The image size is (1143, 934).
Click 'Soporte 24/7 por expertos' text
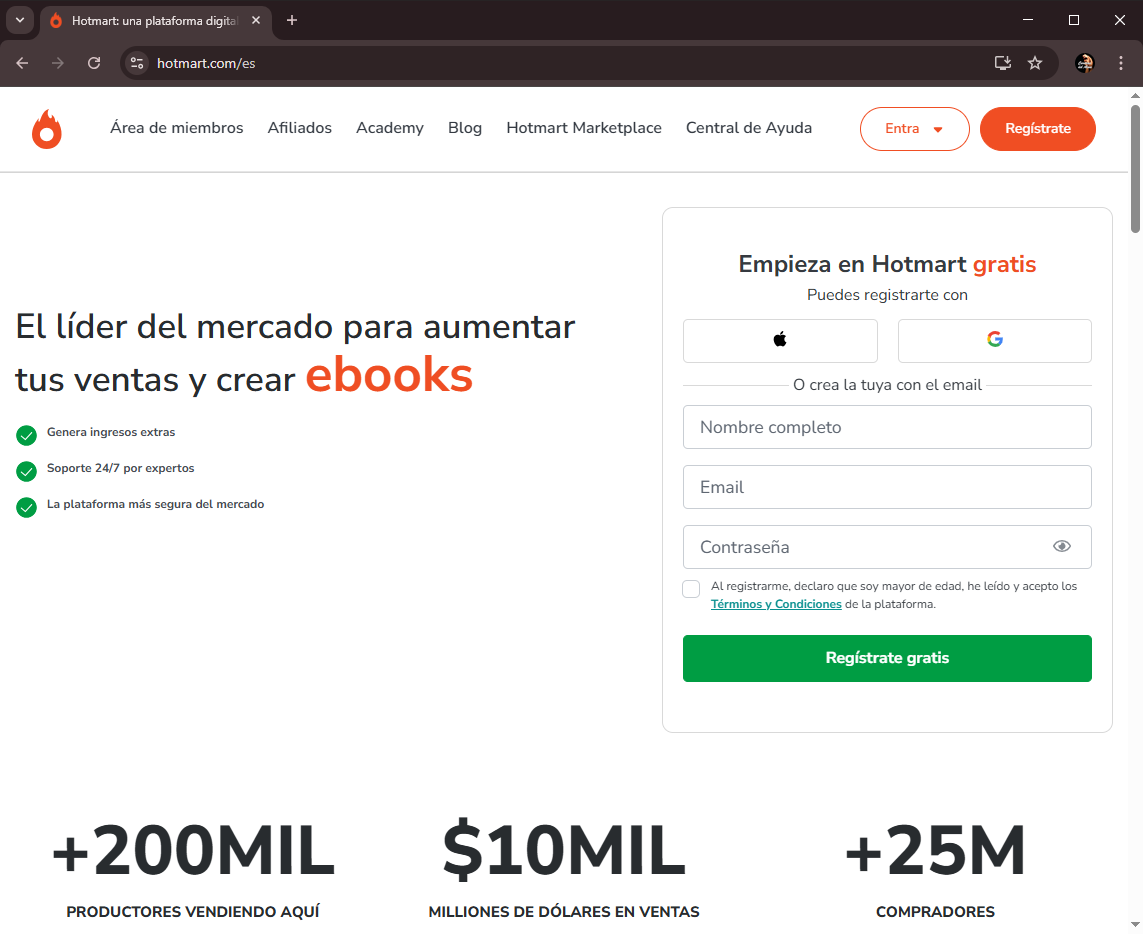120,468
